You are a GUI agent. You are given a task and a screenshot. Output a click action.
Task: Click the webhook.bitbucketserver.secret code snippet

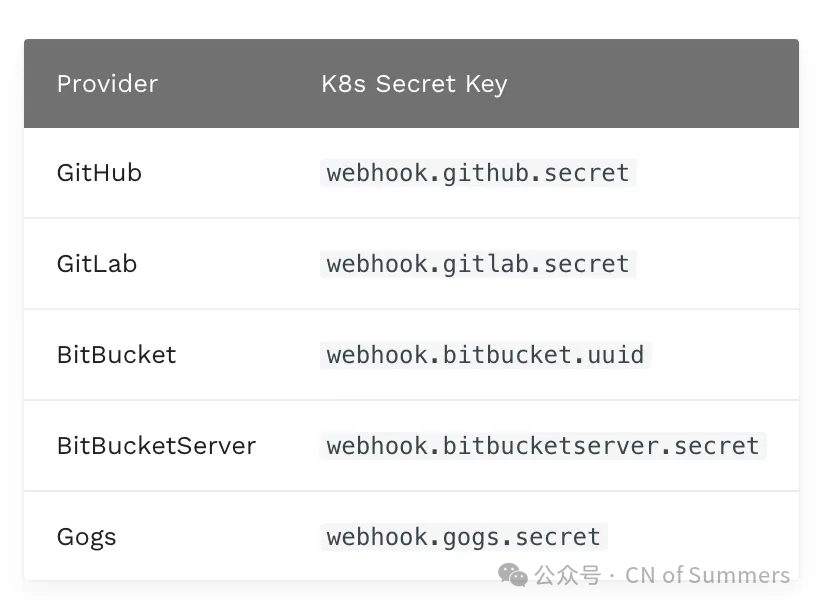(543, 446)
